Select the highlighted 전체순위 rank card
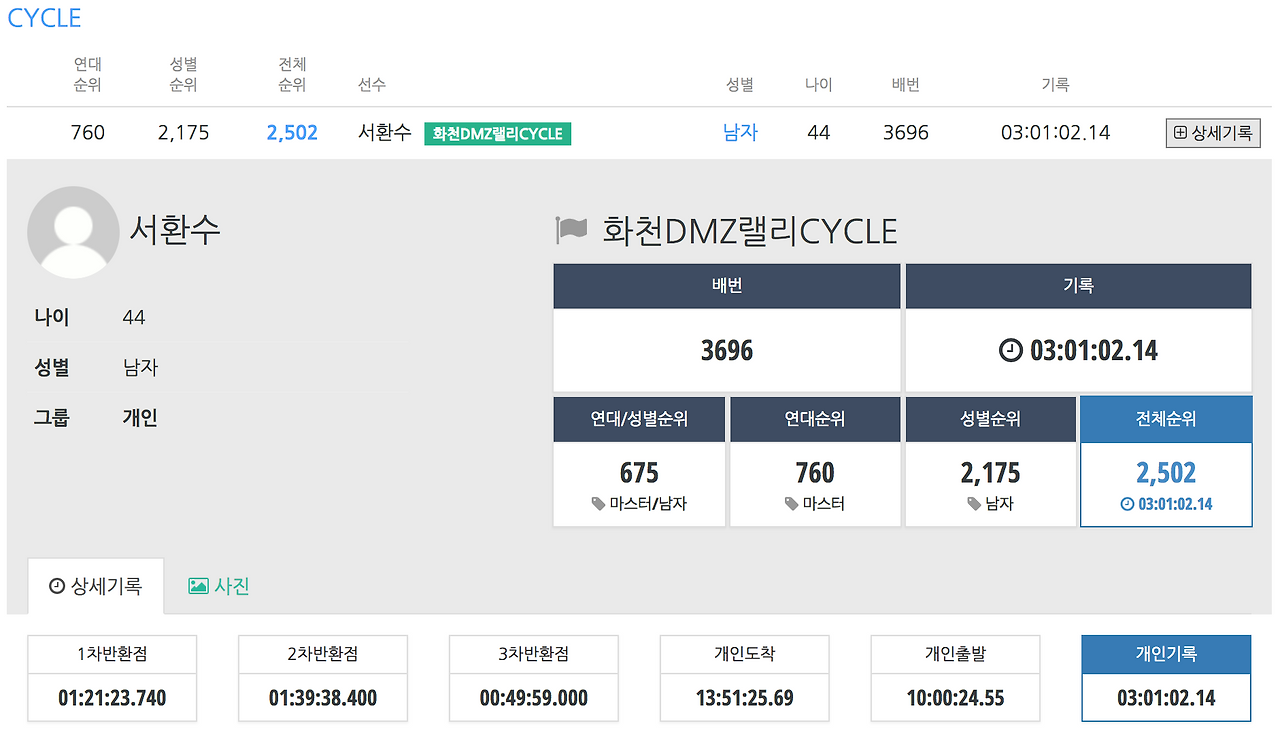Viewport: 1280px width, 730px height. 1165,460
